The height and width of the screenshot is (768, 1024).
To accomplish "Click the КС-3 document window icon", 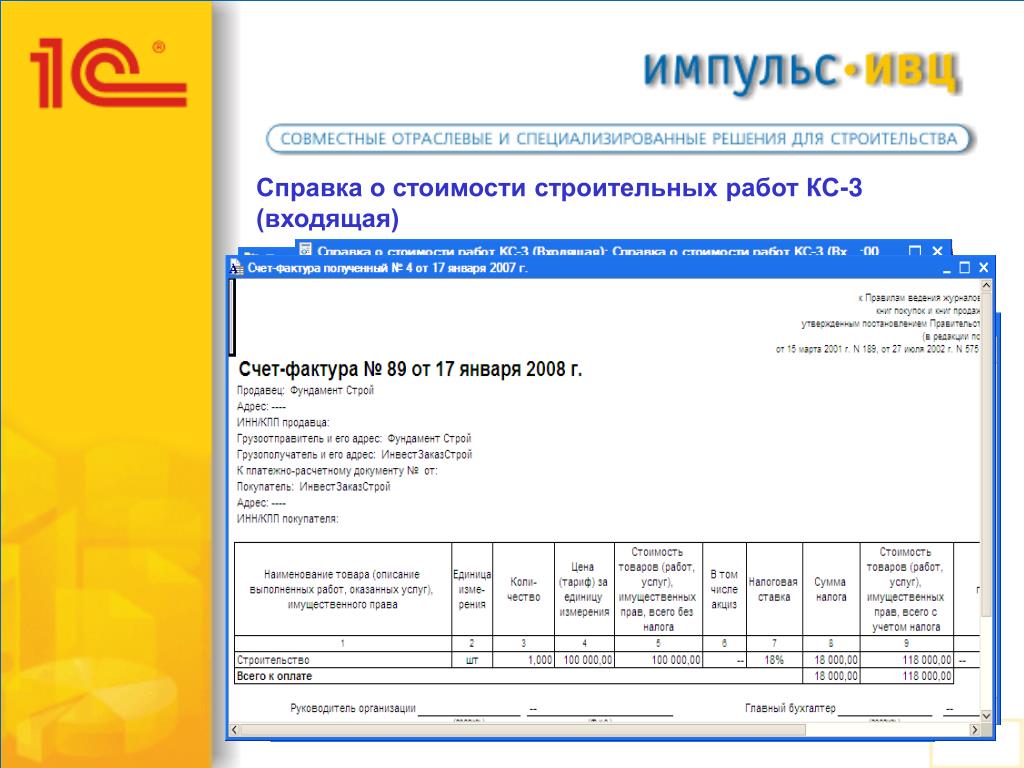I will click(306, 250).
